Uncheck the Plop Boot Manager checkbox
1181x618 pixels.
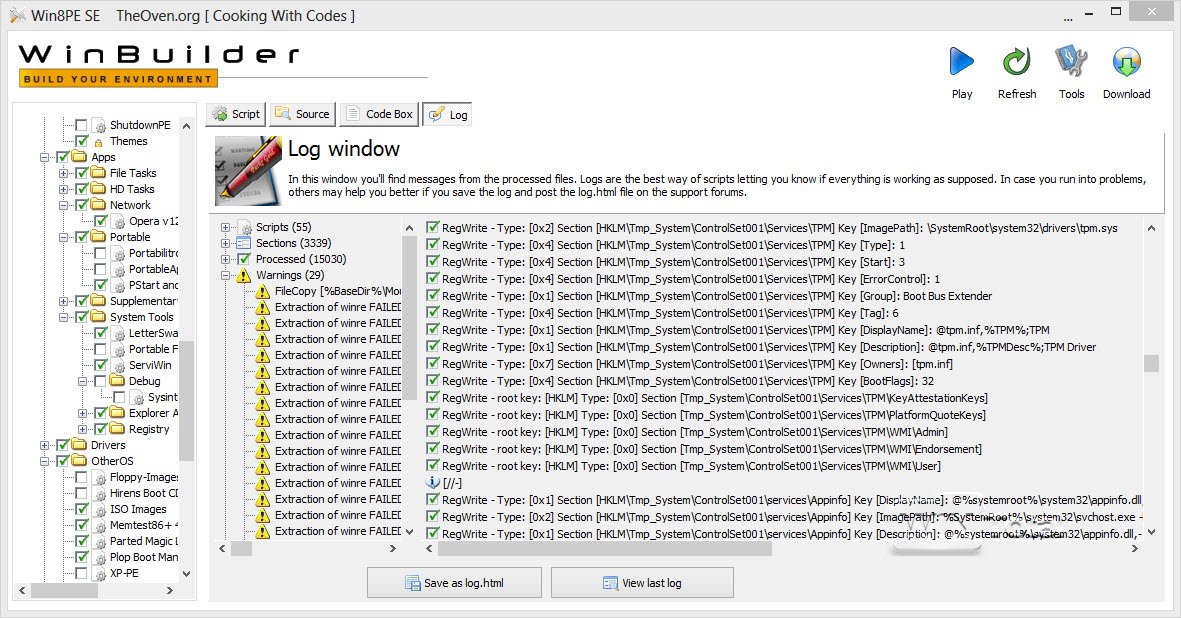tap(81, 557)
